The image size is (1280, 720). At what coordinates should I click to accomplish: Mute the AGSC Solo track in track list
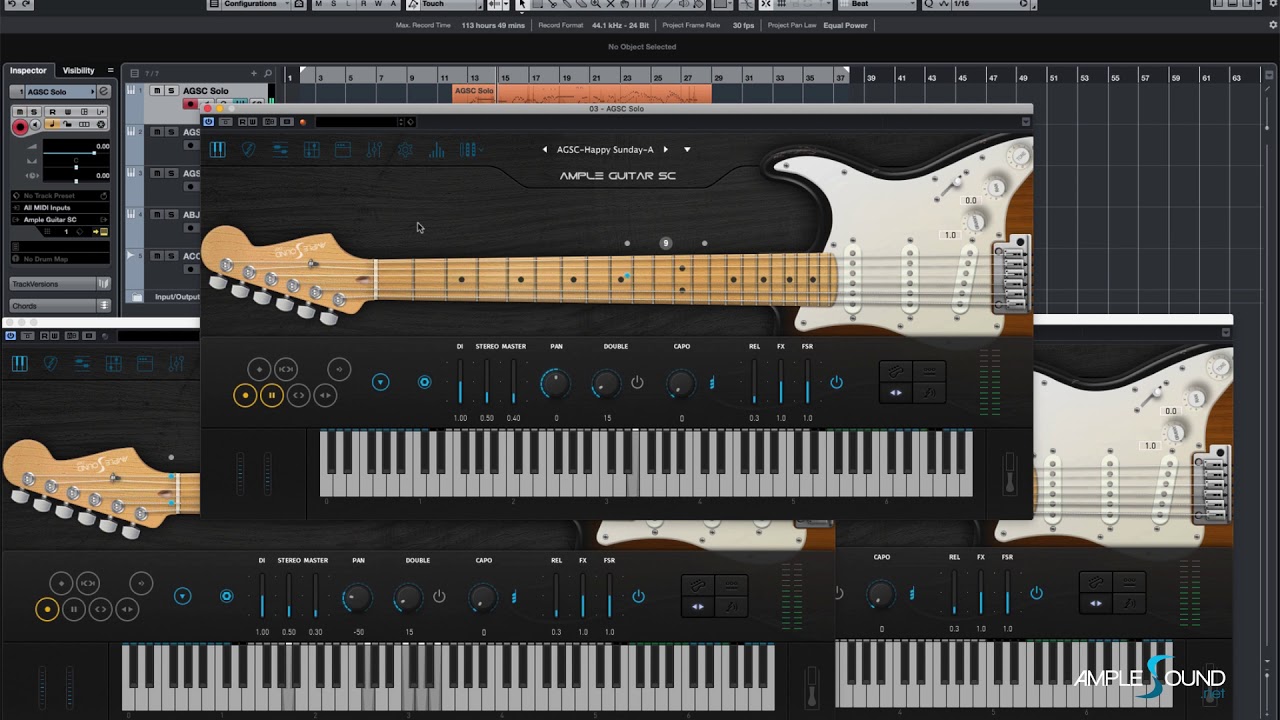tap(156, 91)
